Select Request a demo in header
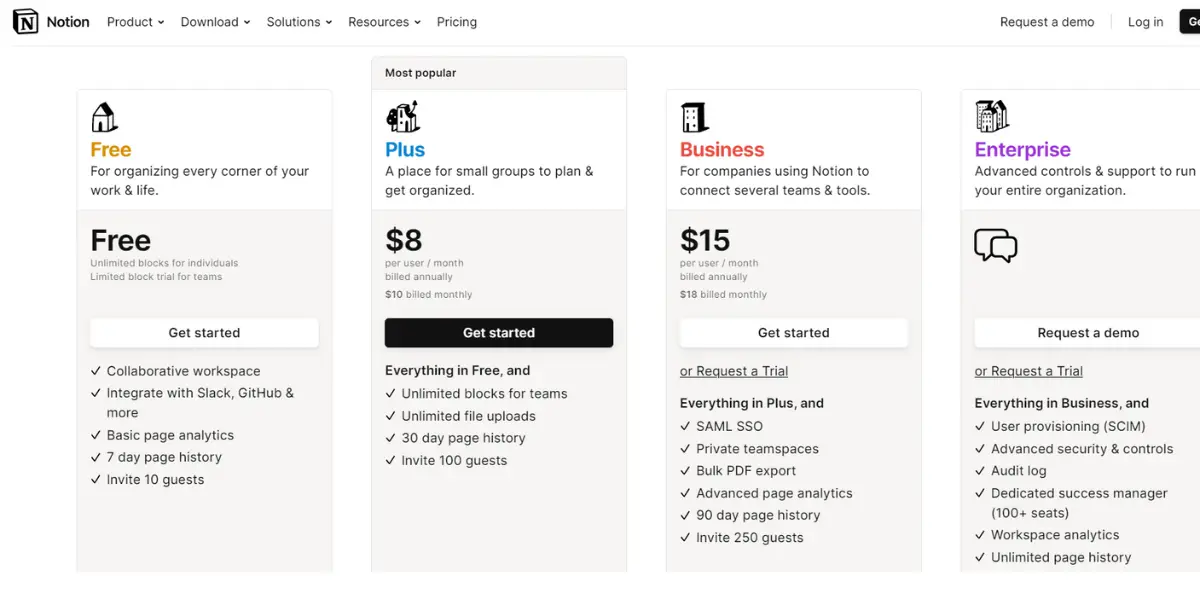Image resolution: width=1200 pixels, height=600 pixels. click(x=1047, y=22)
